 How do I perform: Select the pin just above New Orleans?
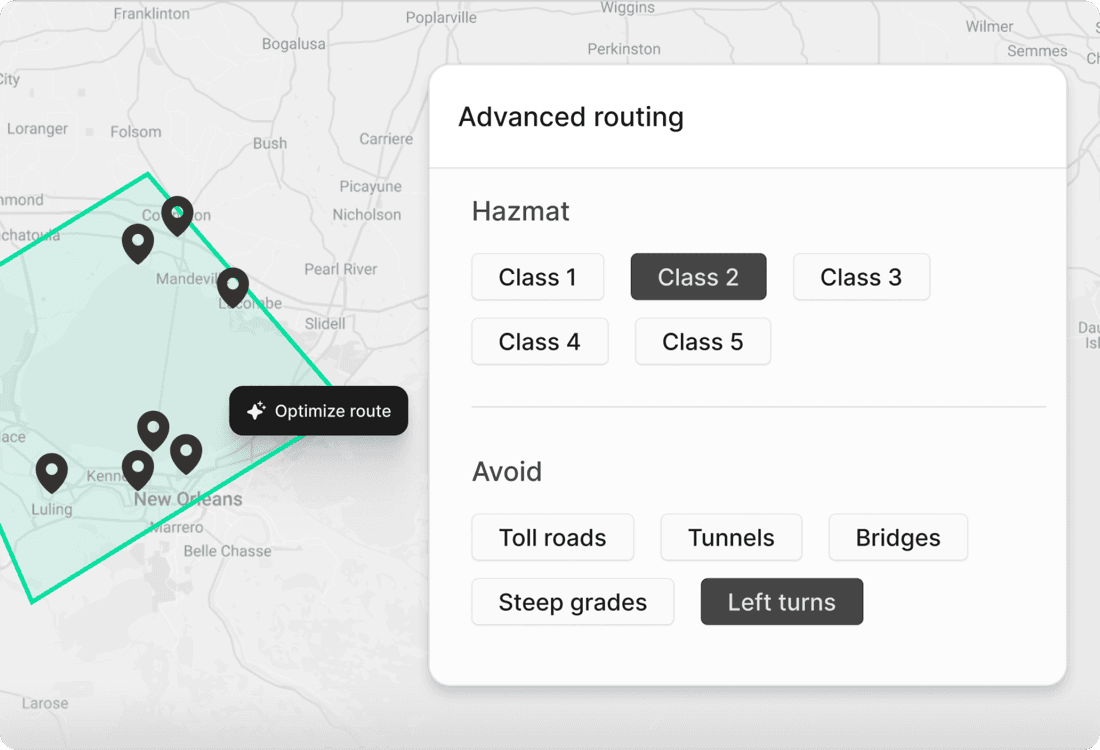pos(153,428)
